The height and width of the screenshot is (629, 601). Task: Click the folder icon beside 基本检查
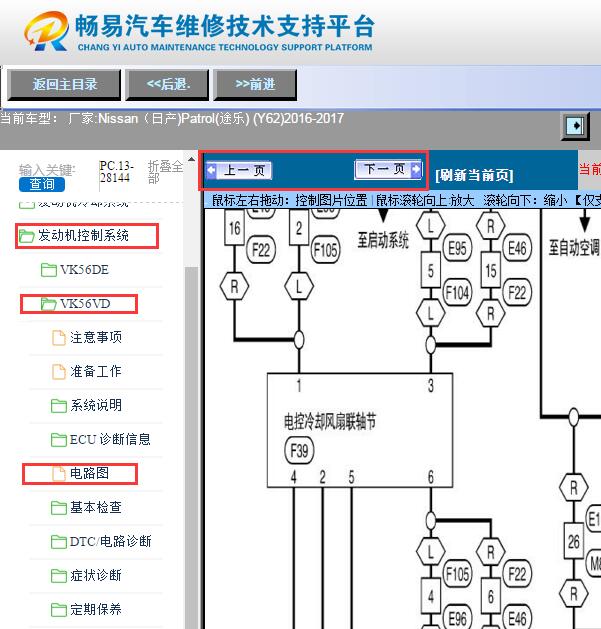click(59, 508)
